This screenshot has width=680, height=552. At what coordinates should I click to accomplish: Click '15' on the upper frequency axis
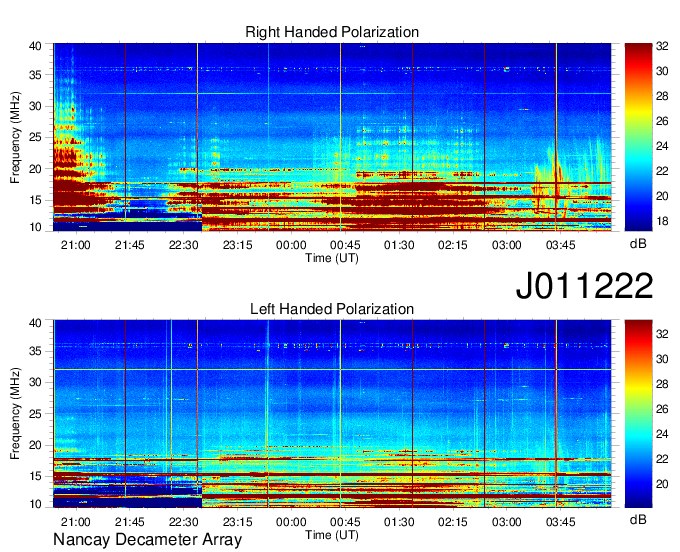point(35,200)
